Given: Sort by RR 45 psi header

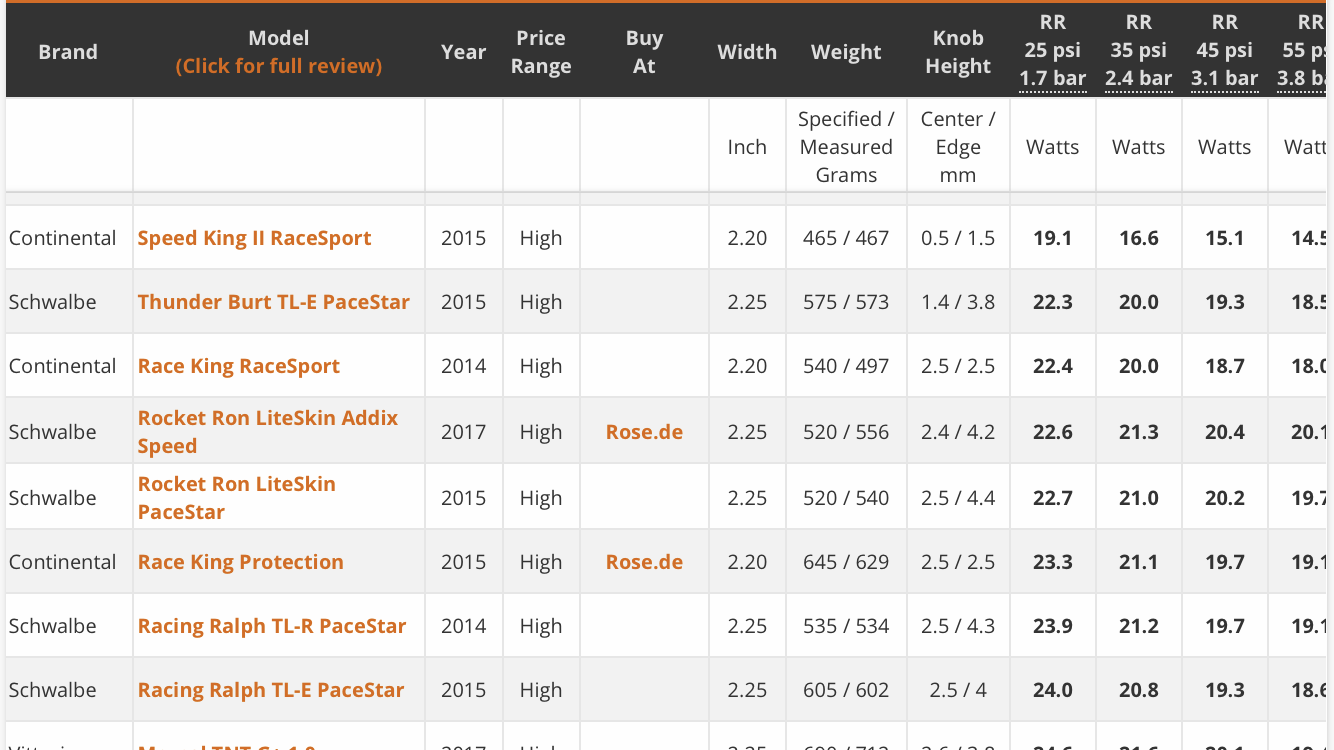Looking at the screenshot, I should pos(1224,50).
